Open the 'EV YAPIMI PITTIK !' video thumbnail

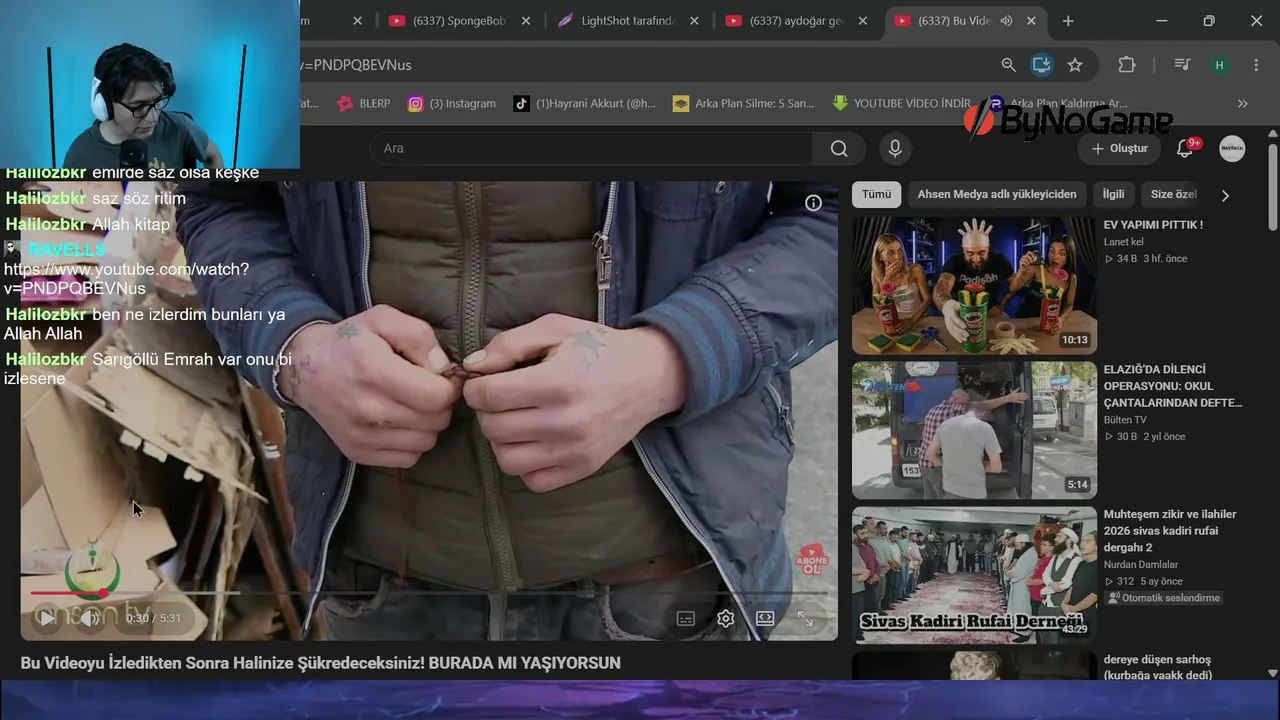(x=974, y=286)
